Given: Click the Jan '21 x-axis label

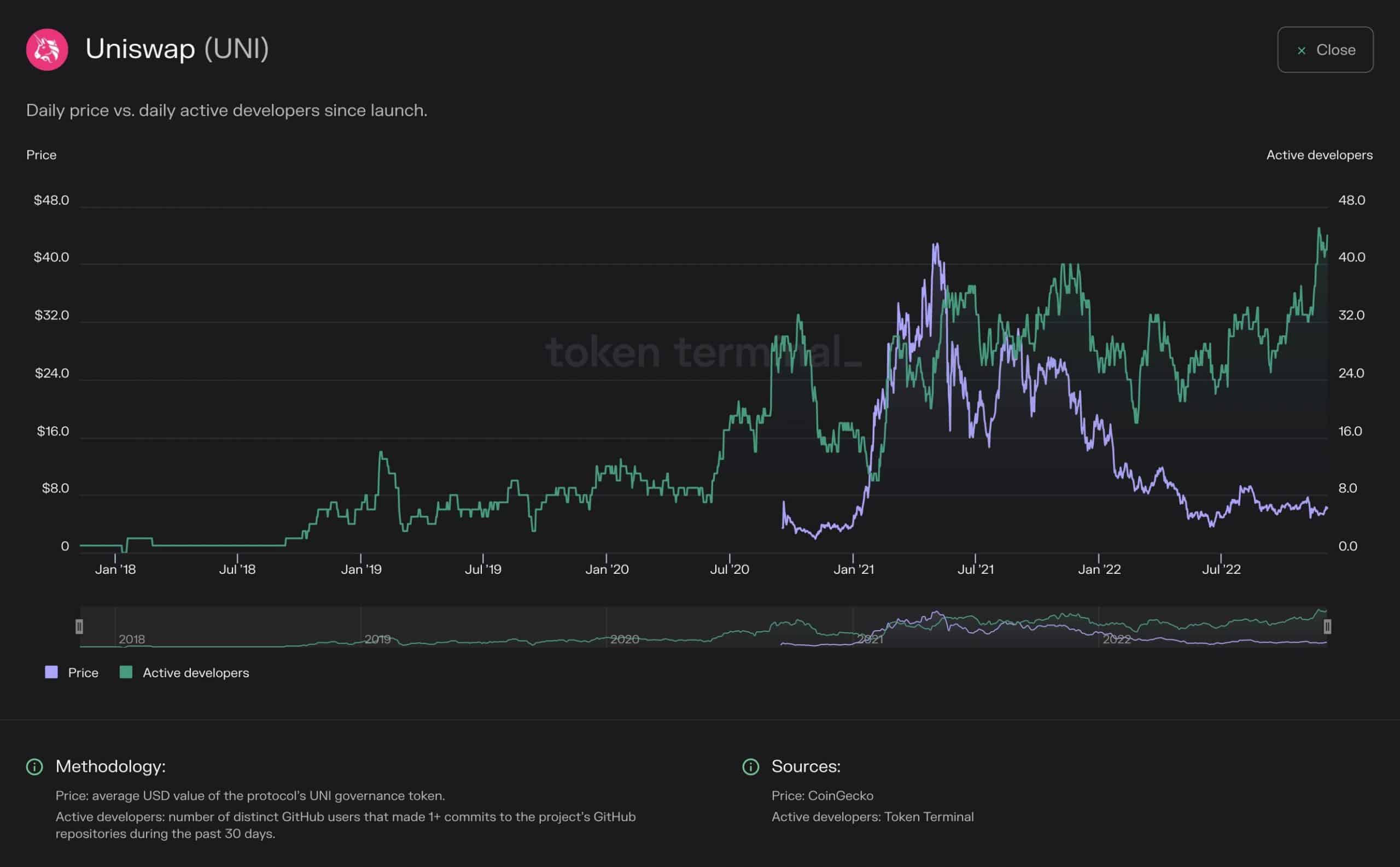Looking at the screenshot, I should pyautogui.click(x=853, y=569).
